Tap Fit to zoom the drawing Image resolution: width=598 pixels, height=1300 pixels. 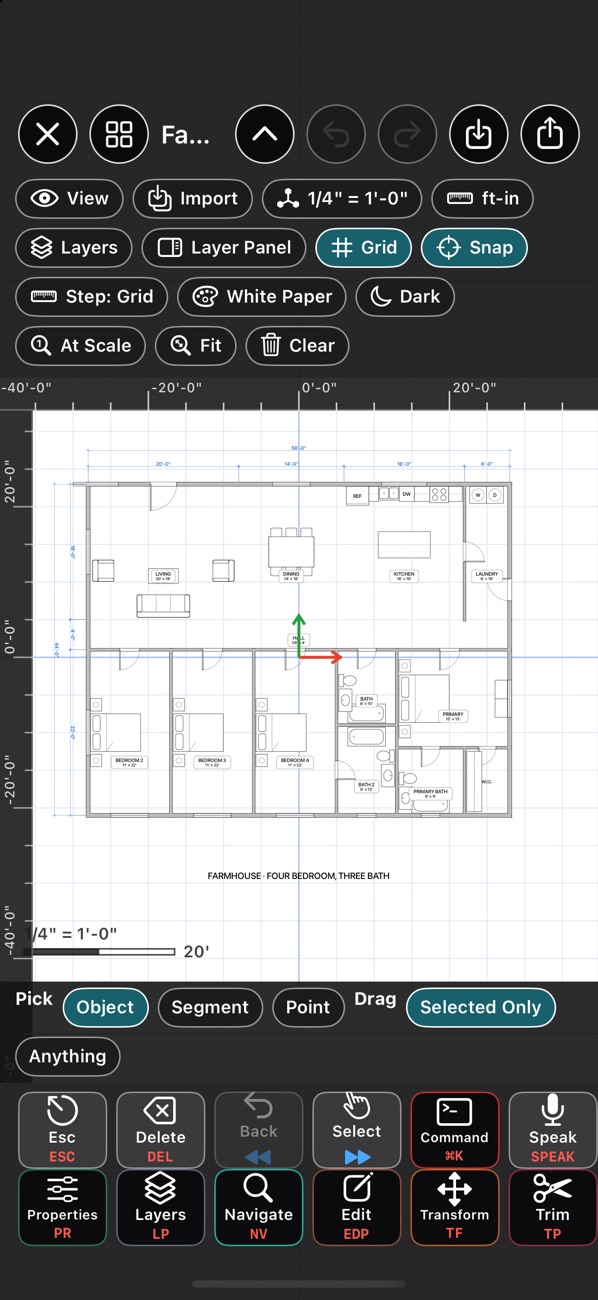pyautogui.click(x=195, y=345)
